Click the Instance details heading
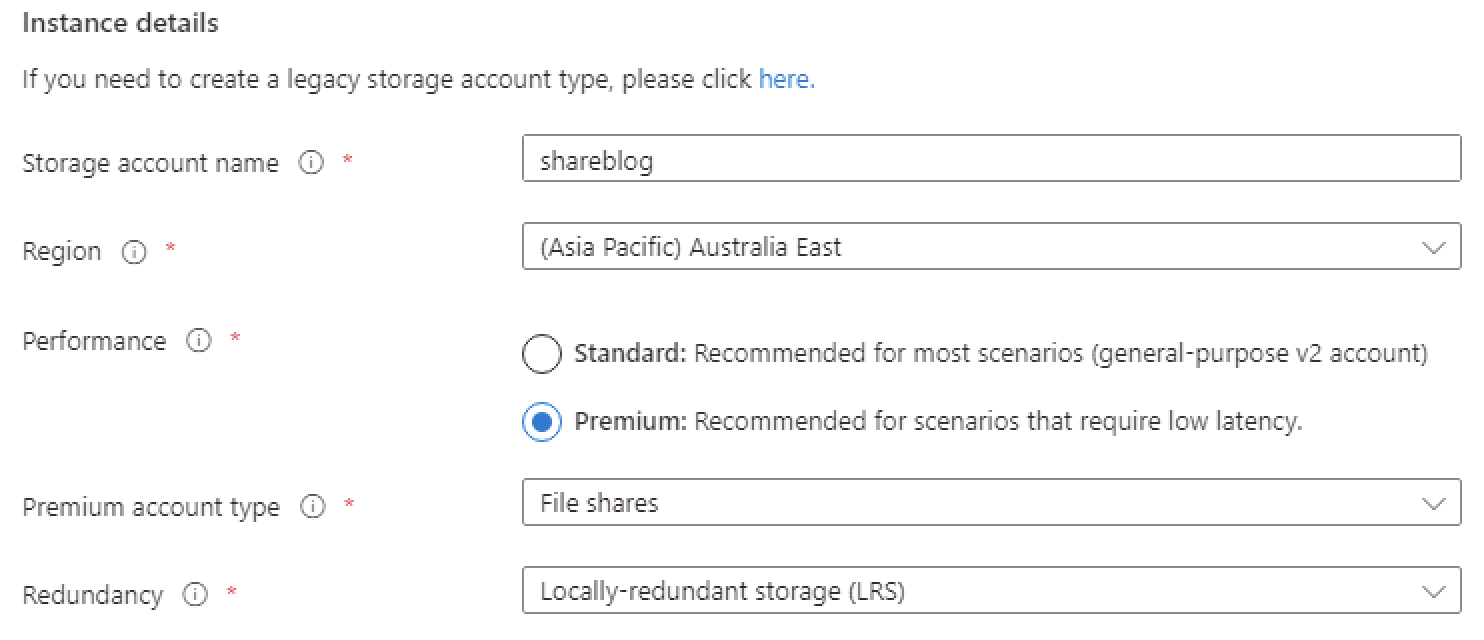Viewport: 1484px width, 640px height. pyautogui.click(x=120, y=23)
